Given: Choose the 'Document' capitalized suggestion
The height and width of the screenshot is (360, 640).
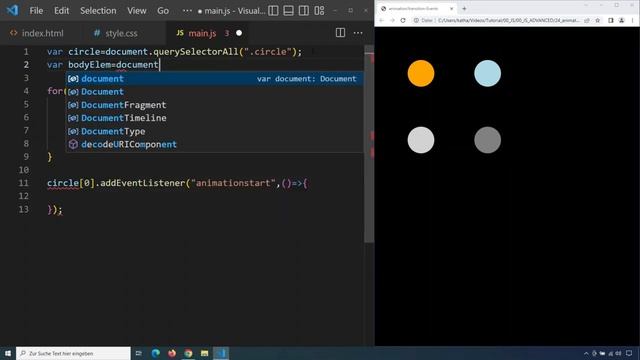Looking at the screenshot, I should point(215,92).
